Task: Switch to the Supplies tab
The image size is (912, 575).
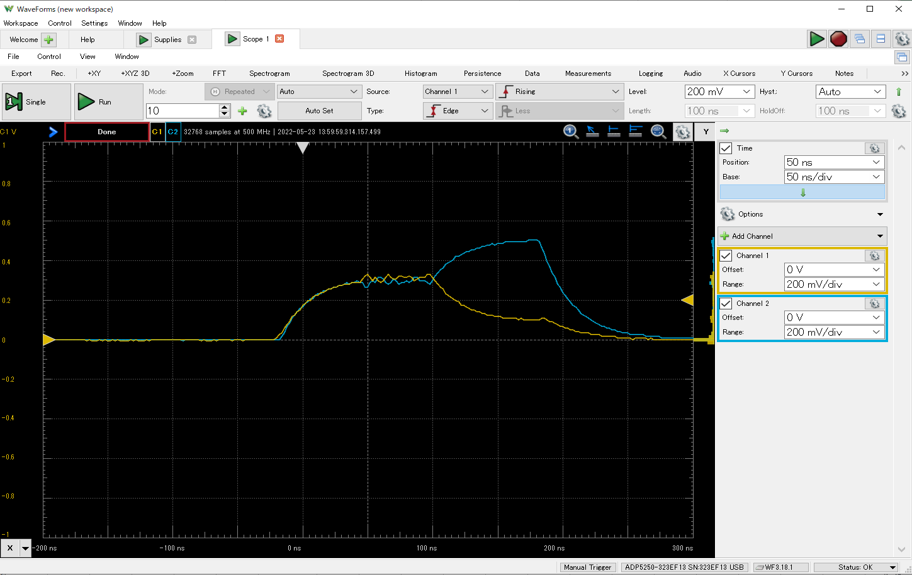Action: [x=167, y=40]
